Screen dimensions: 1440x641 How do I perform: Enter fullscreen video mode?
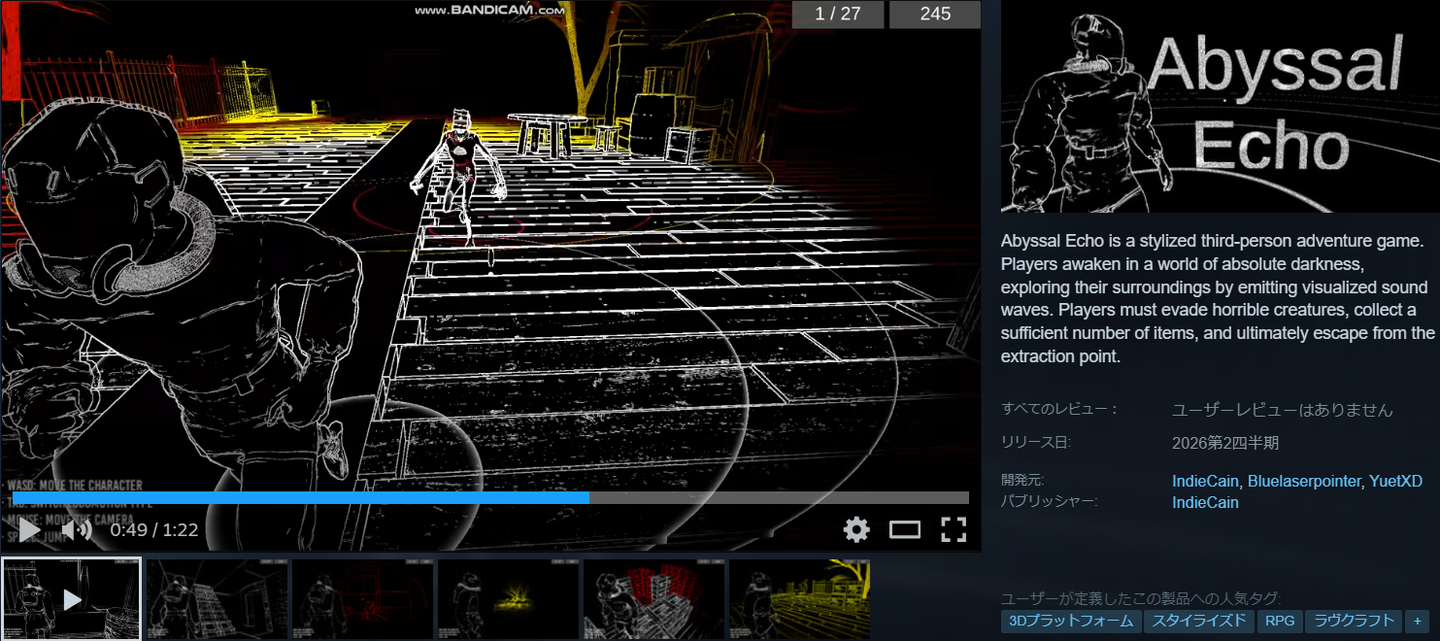pos(953,530)
